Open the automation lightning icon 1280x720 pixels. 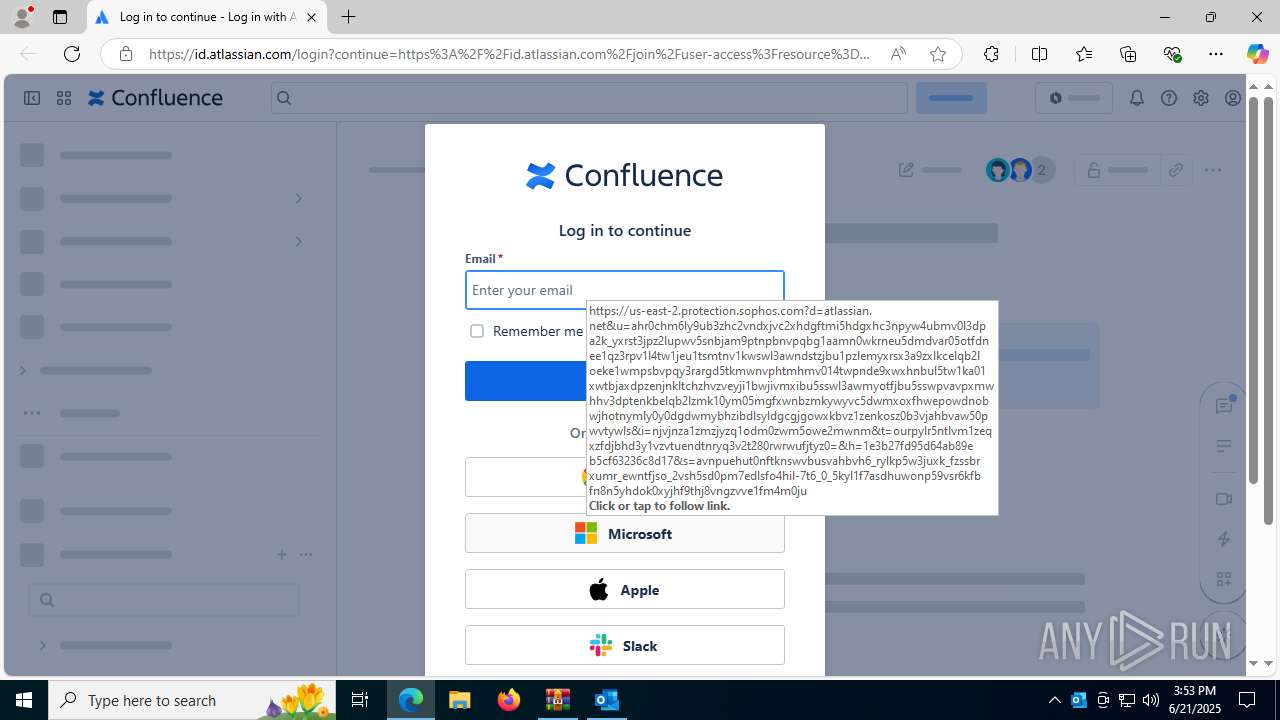coord(1224,539)
